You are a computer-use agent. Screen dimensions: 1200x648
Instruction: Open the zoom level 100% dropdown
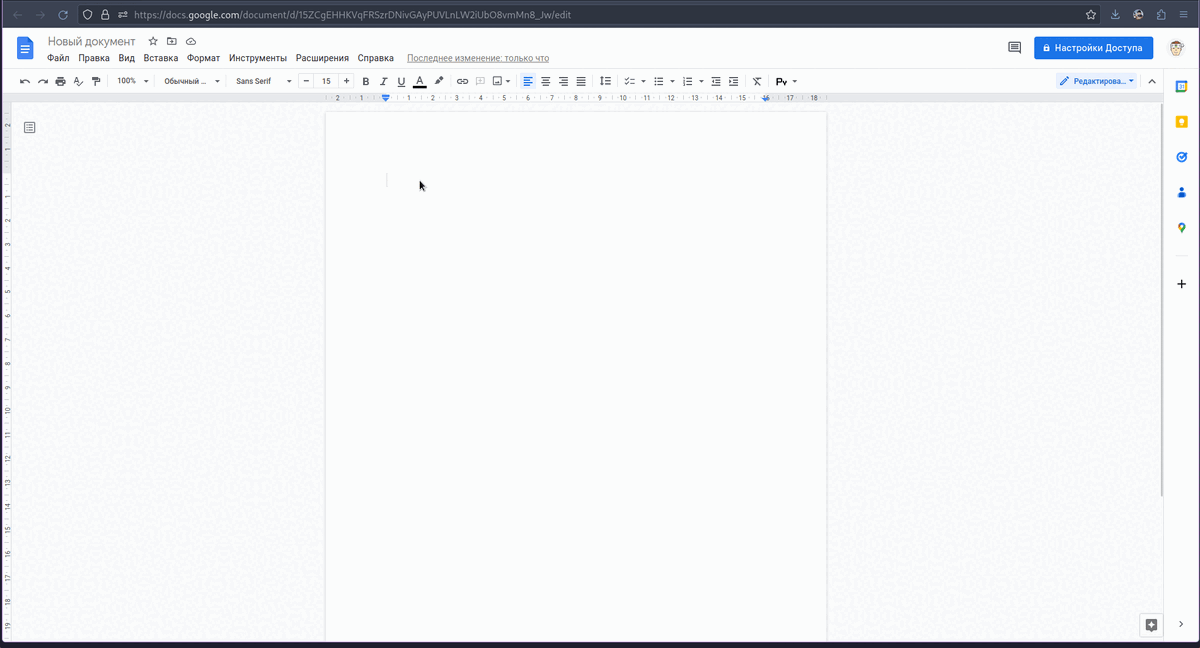(132, 81)
